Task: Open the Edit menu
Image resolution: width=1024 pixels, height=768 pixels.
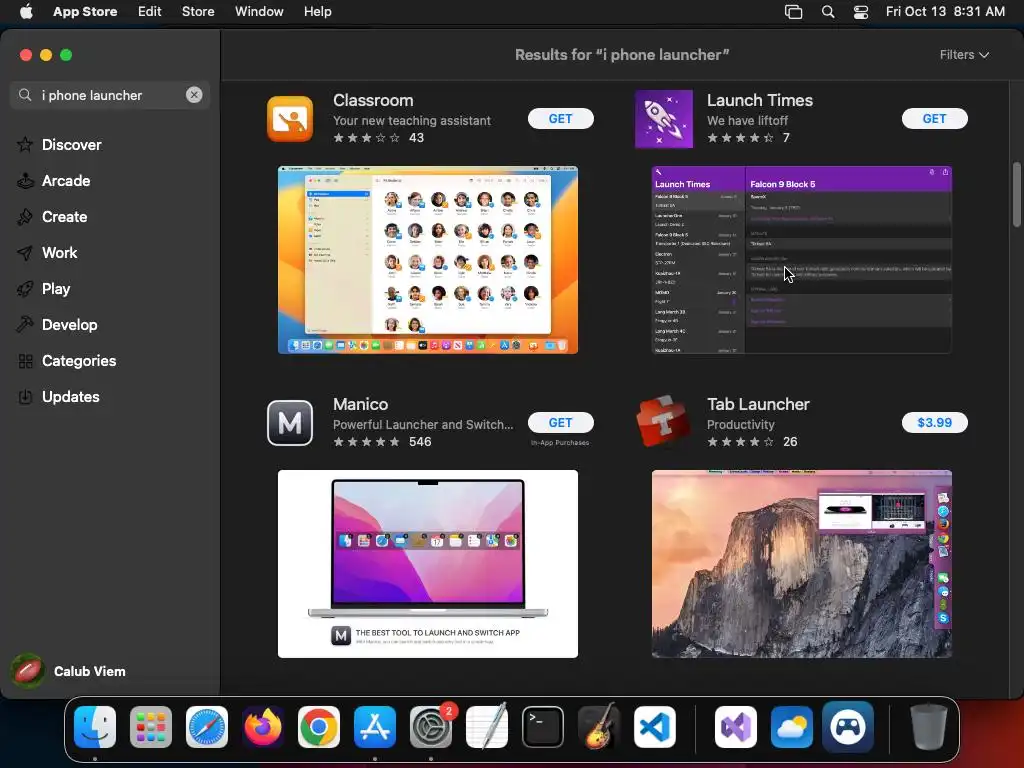Action: [150, 12]
